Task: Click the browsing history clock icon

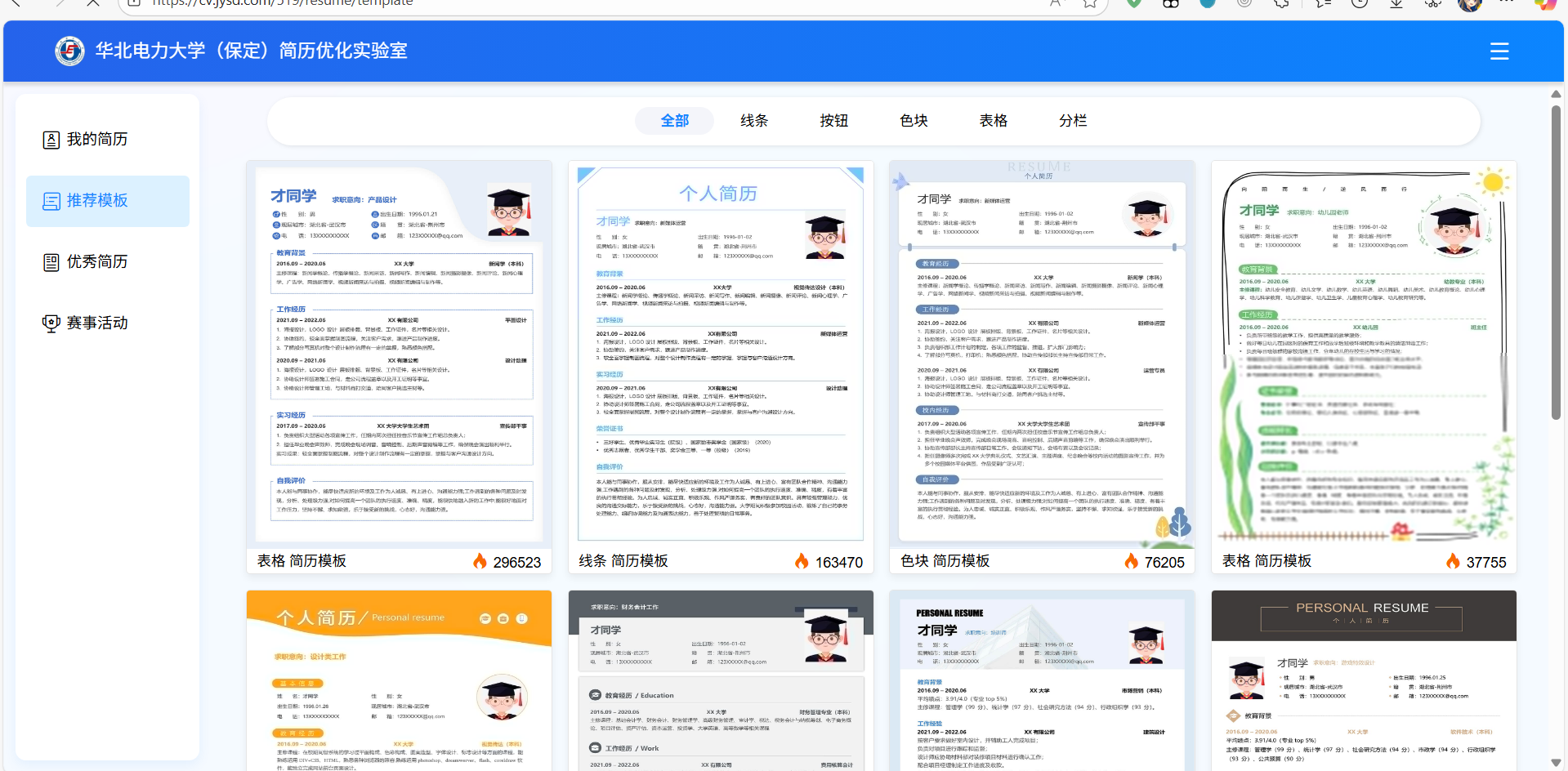Action: pyautogui.click(x=1359, y=3)
